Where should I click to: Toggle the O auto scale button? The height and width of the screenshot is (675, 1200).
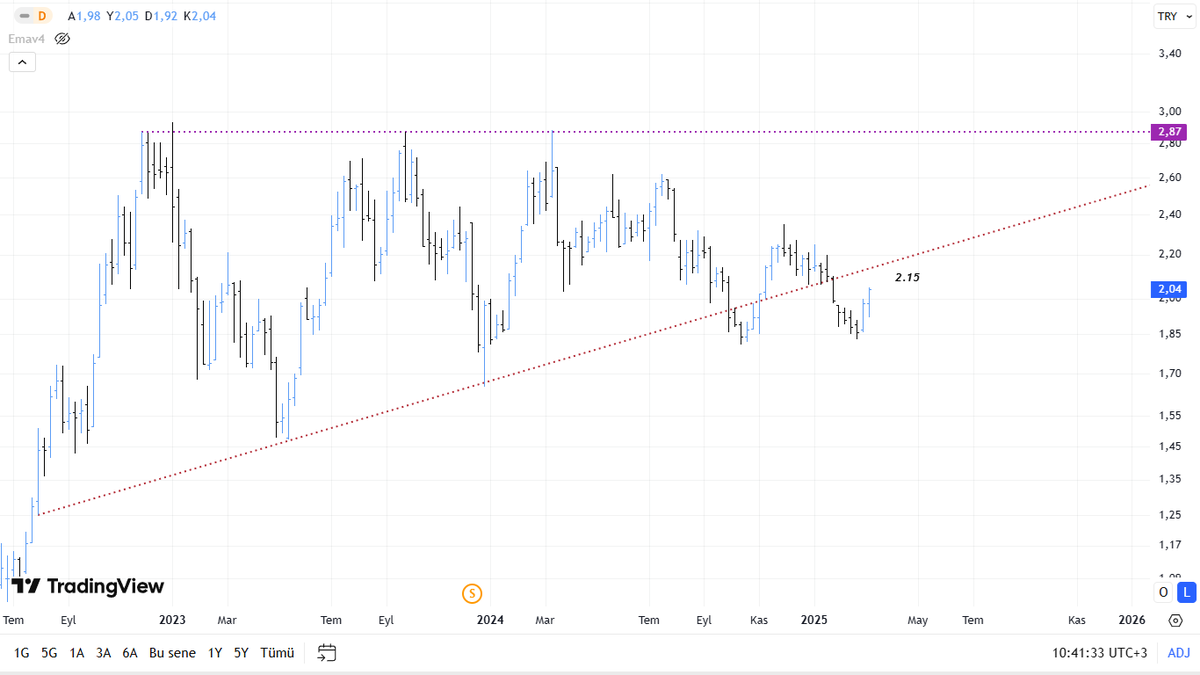tap(1163, 592)
